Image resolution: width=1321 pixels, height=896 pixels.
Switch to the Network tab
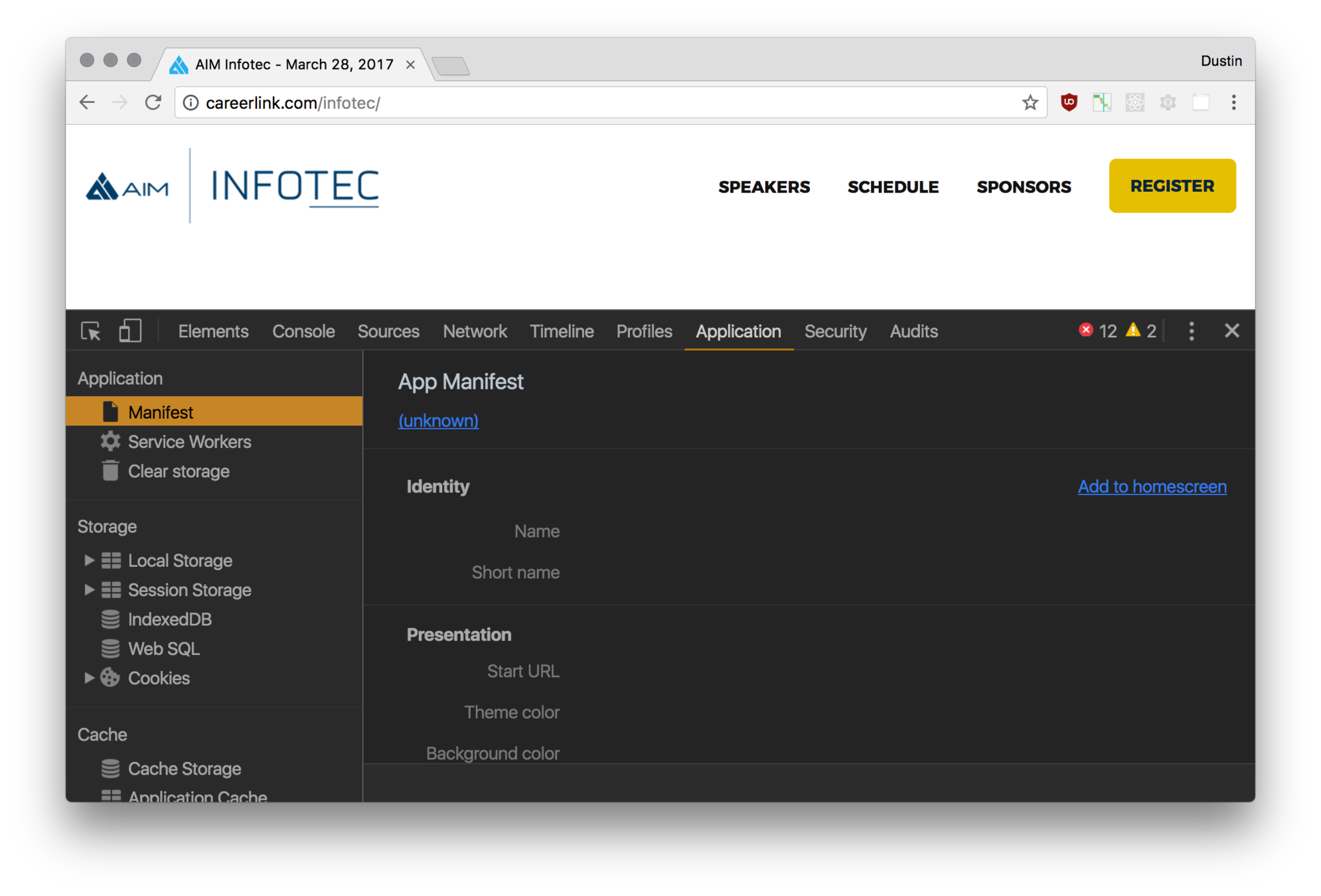pos(475,331)
